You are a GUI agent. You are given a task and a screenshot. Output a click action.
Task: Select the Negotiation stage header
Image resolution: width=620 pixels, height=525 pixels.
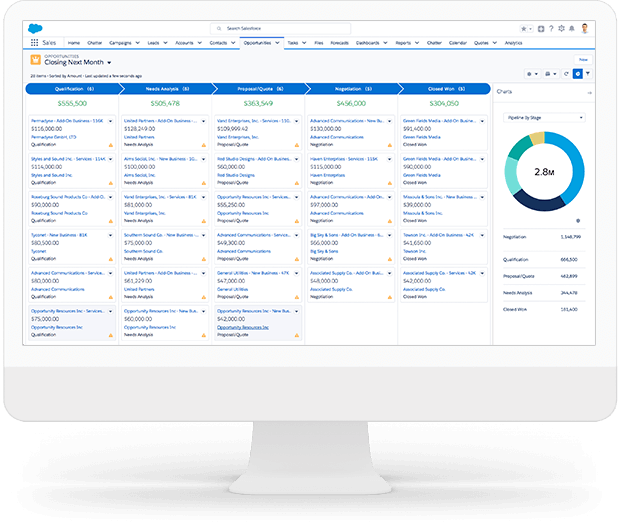coord(353,89)
